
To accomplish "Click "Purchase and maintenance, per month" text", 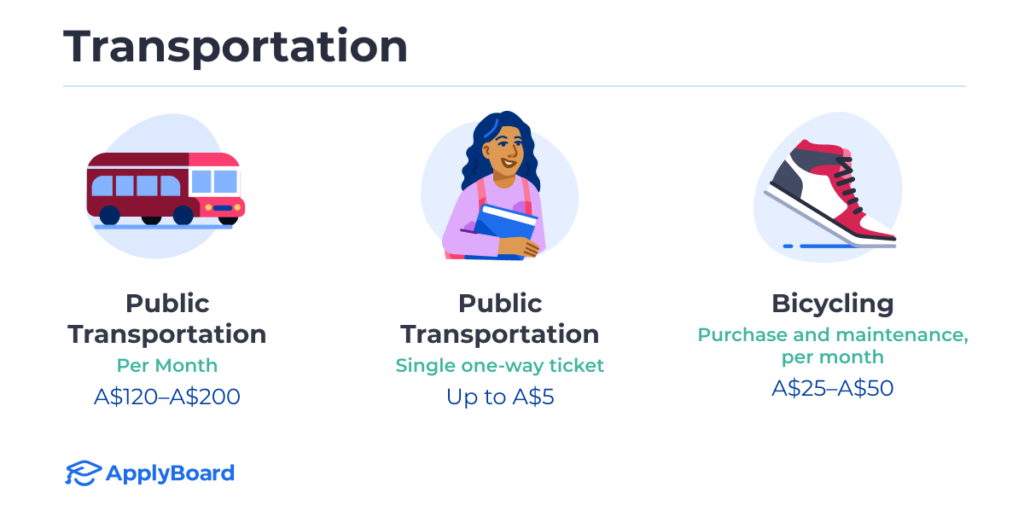I will 832,345.
